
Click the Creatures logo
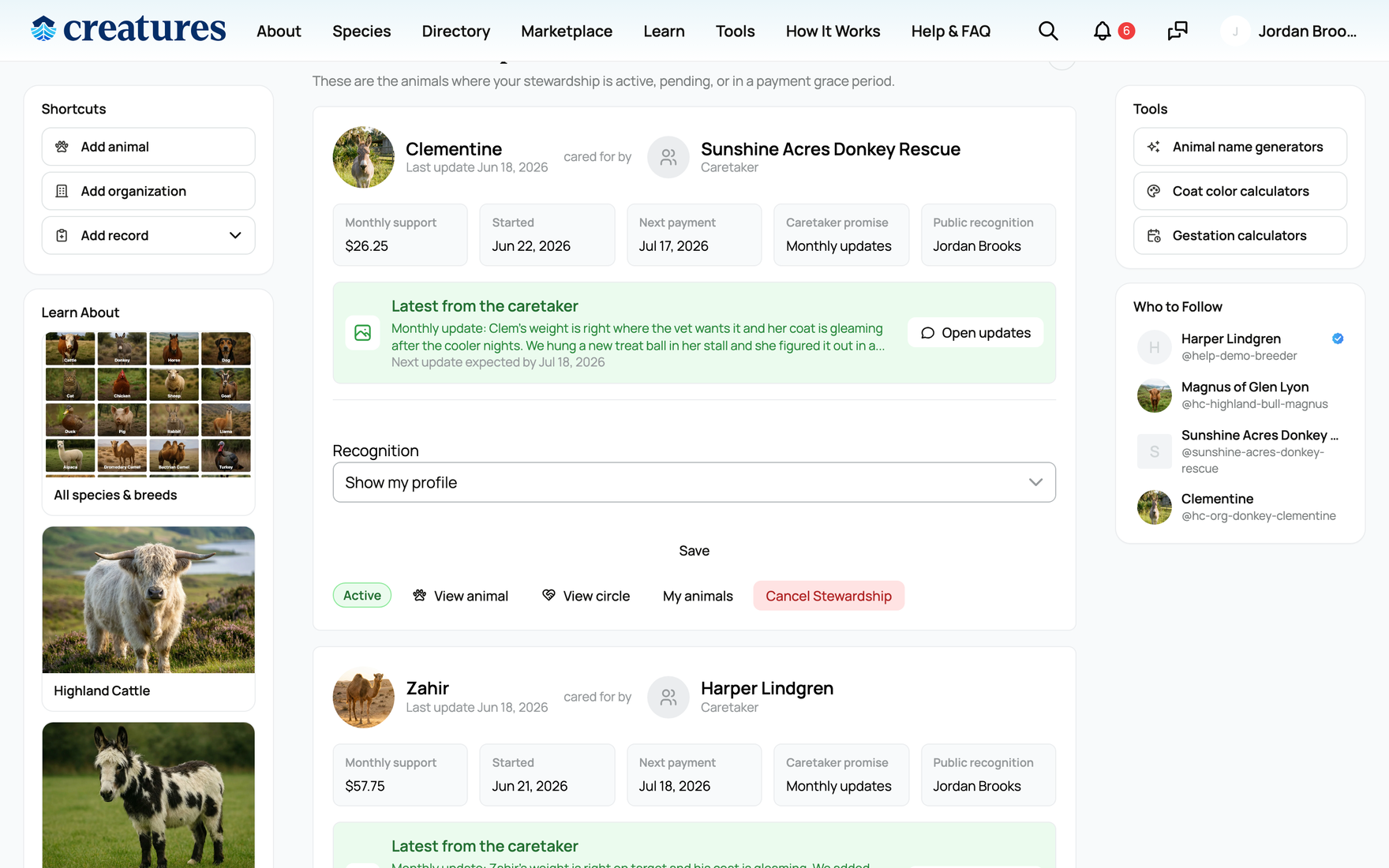(x=129, y=29)
